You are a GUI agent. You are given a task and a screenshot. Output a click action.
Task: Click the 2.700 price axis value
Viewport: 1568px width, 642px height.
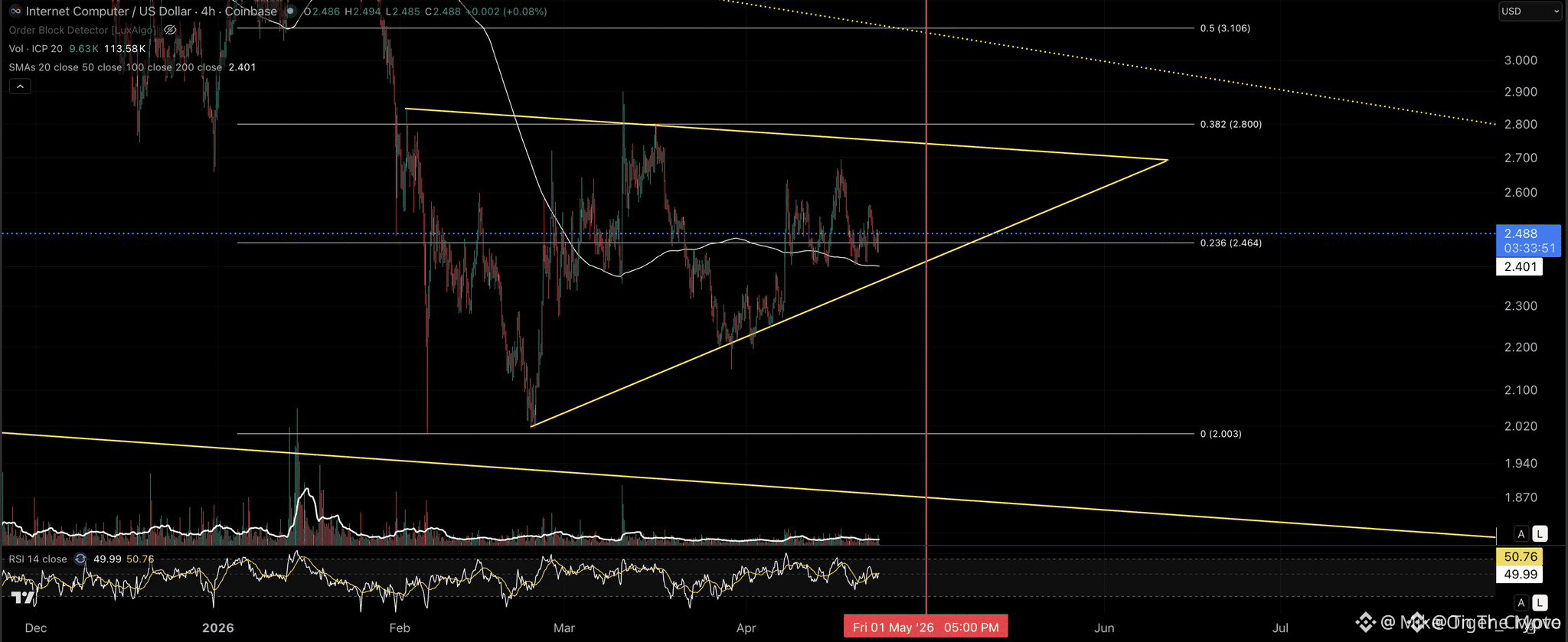click(x=1521, y=158)
